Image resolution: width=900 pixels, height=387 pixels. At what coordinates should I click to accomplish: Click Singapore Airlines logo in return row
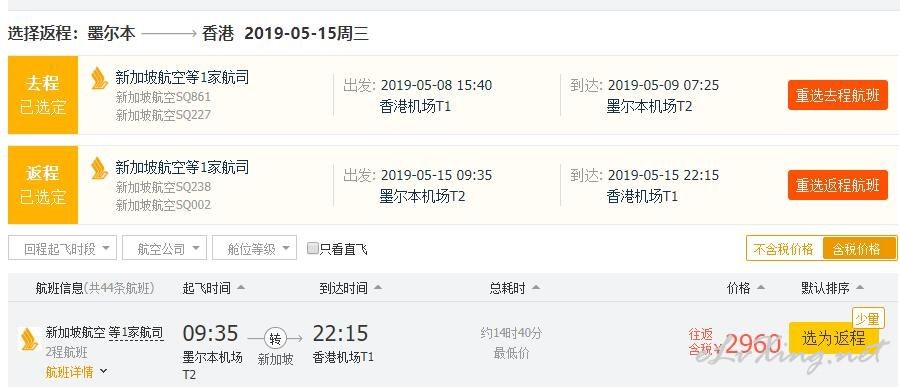(x=99, y=168)
